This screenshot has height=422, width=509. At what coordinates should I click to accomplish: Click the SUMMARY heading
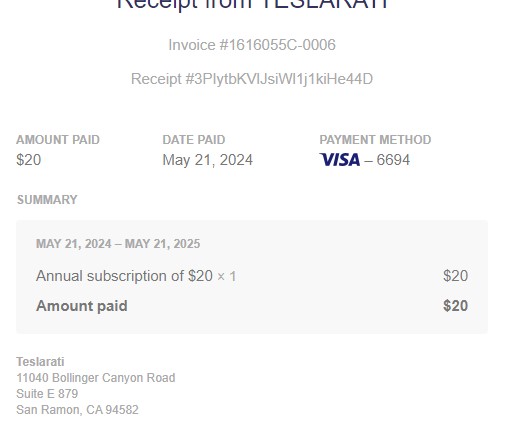click(47, 200)
